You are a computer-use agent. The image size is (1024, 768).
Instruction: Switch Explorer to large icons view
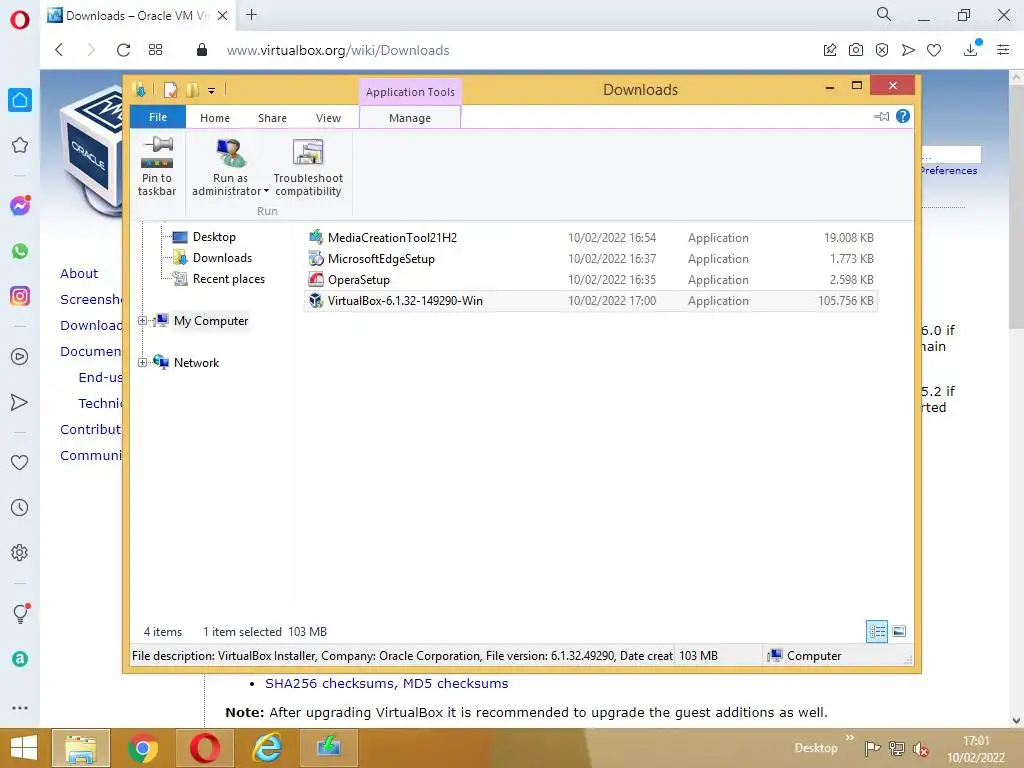pyautogui.click(x=899, y=631)
